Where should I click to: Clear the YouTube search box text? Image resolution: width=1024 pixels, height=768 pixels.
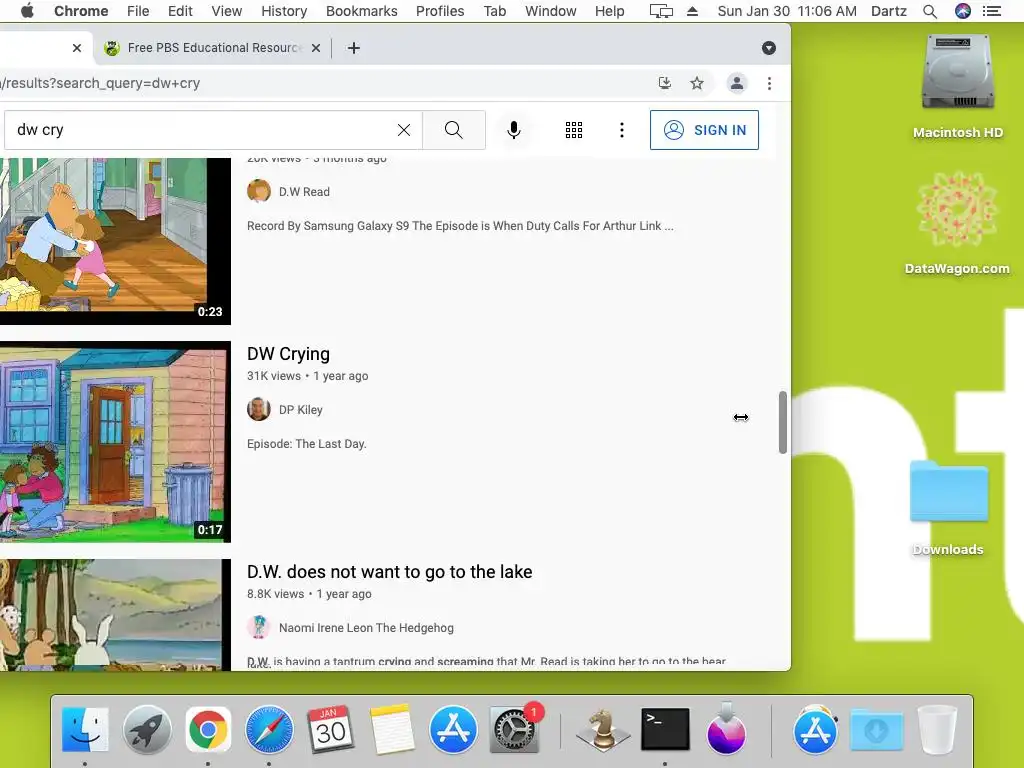[404, 130]
